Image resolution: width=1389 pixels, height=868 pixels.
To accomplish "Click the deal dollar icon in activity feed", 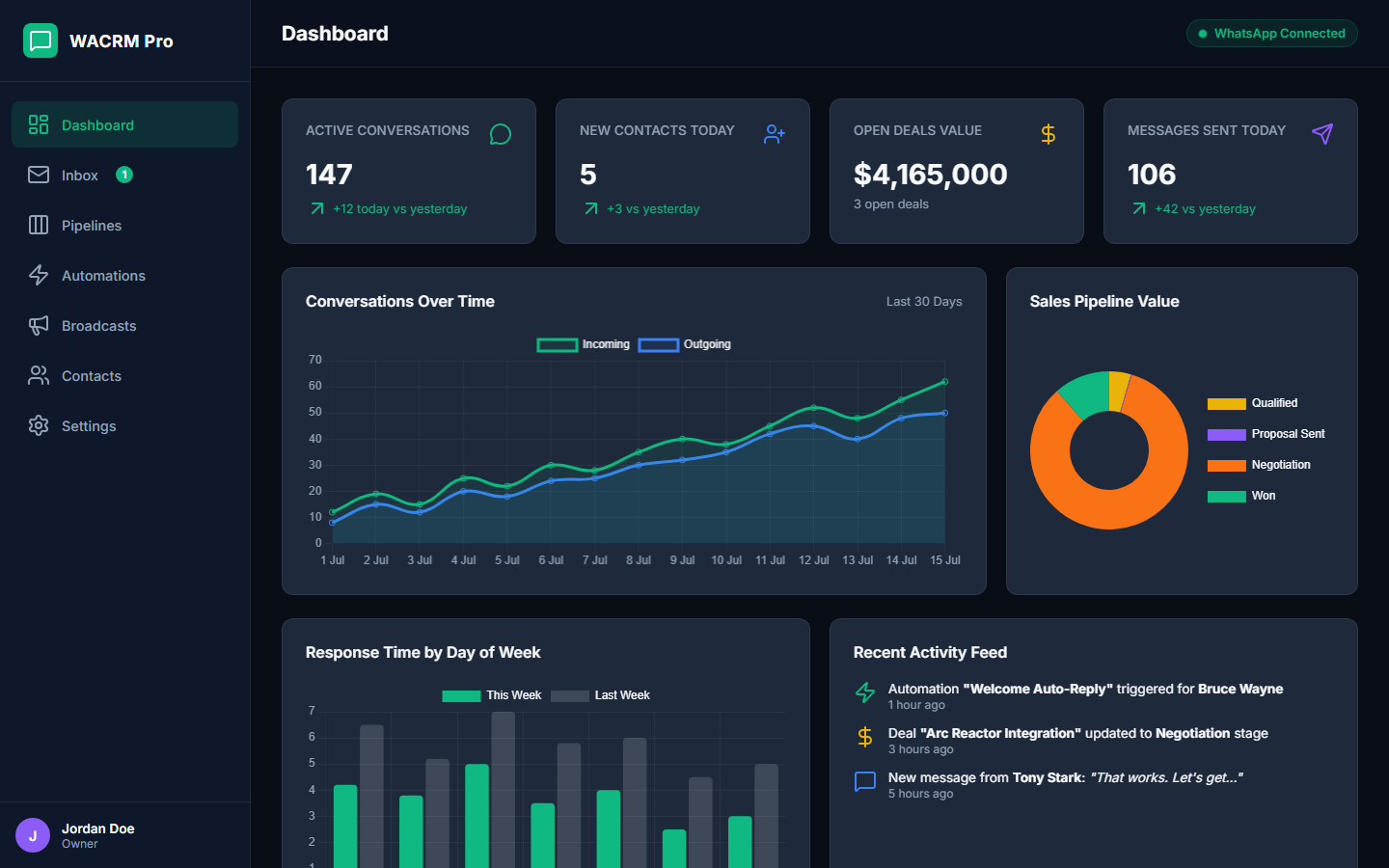I will coord(865,737).
